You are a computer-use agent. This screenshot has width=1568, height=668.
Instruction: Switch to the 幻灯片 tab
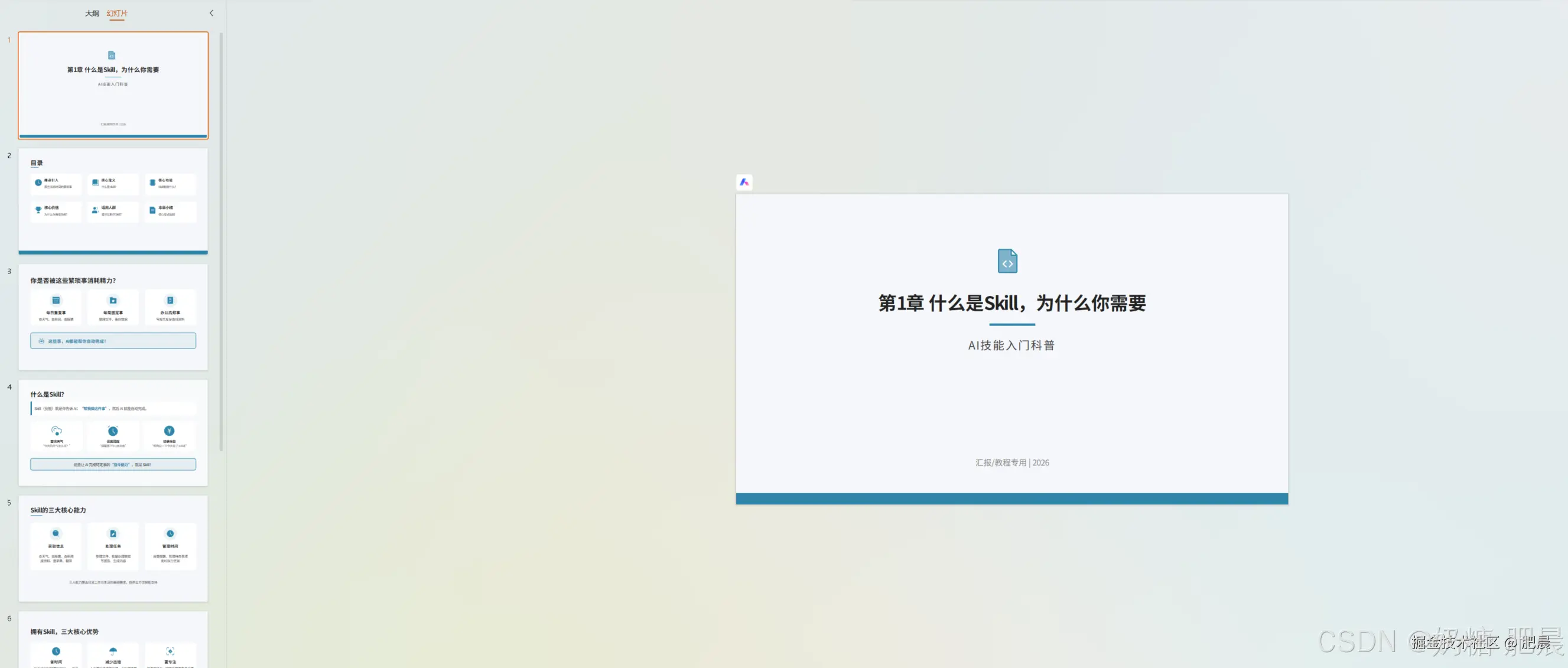click(x=117, y=13)
